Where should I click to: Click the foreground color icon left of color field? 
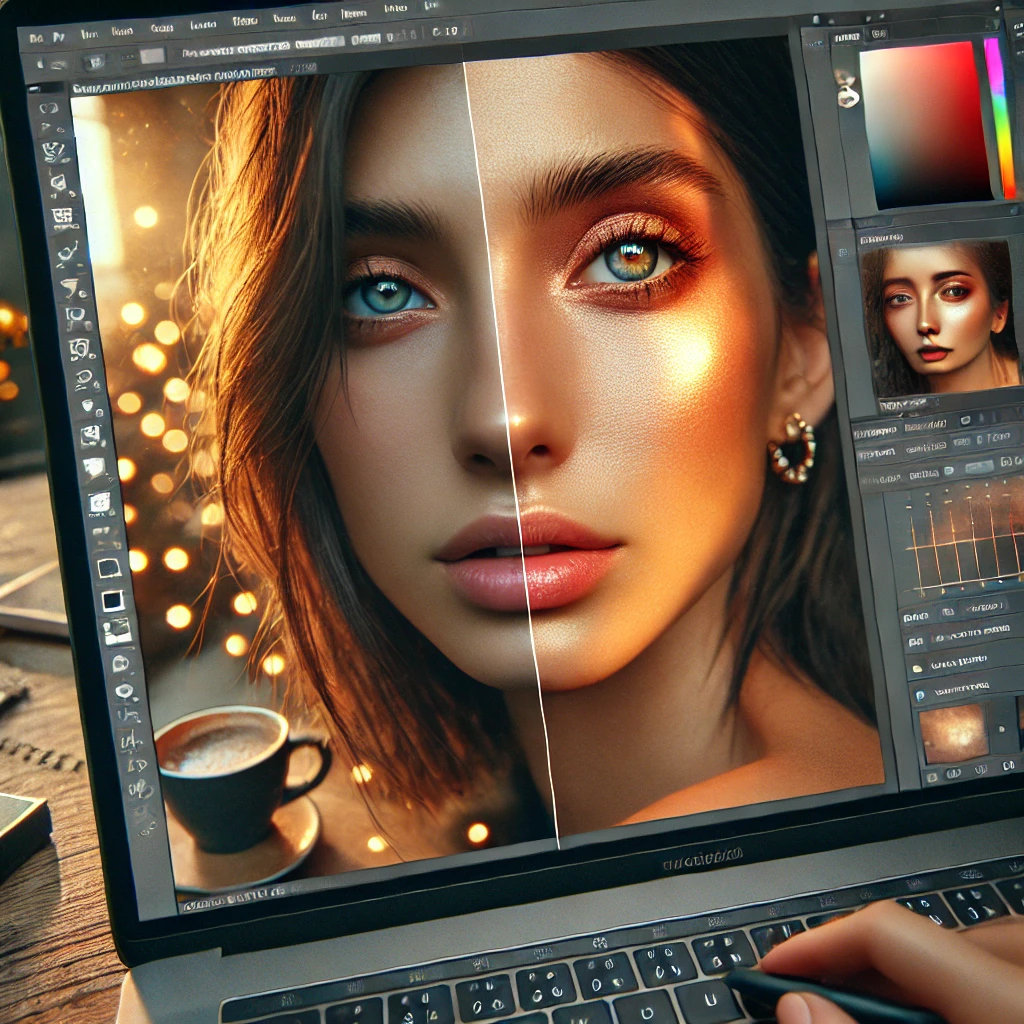(848, 93)
